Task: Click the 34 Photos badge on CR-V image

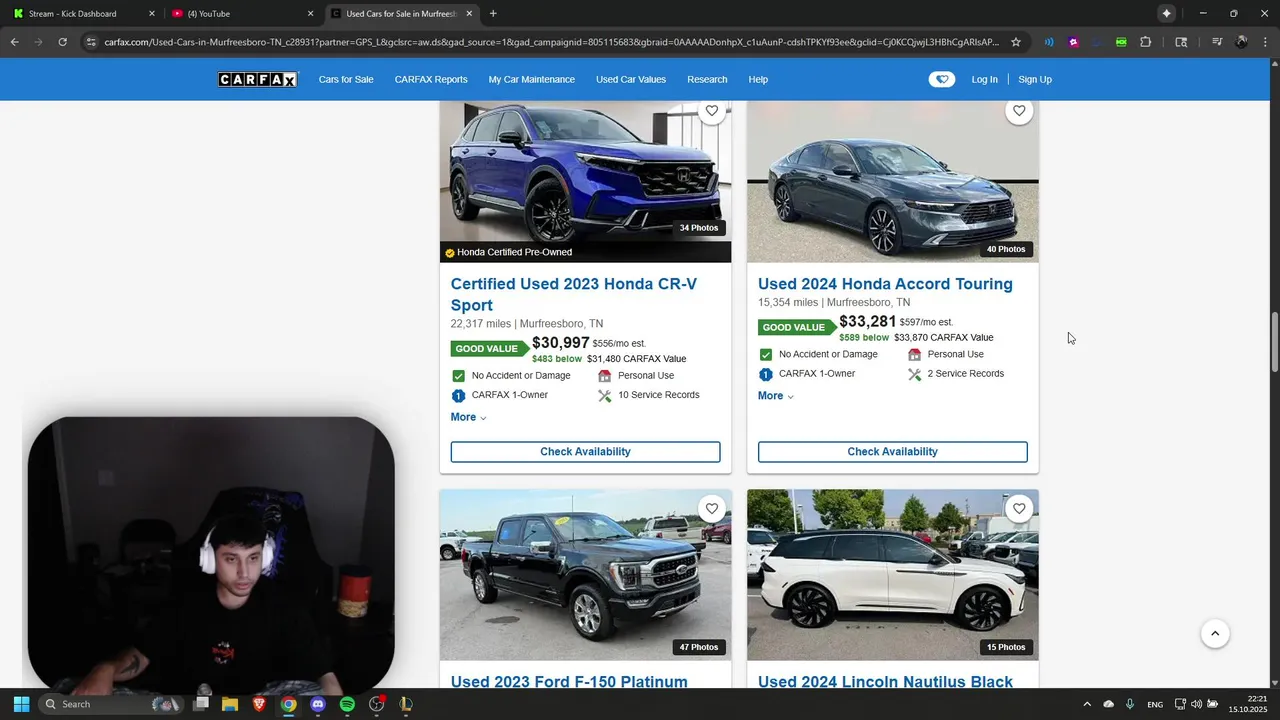Action: [699, 228]
